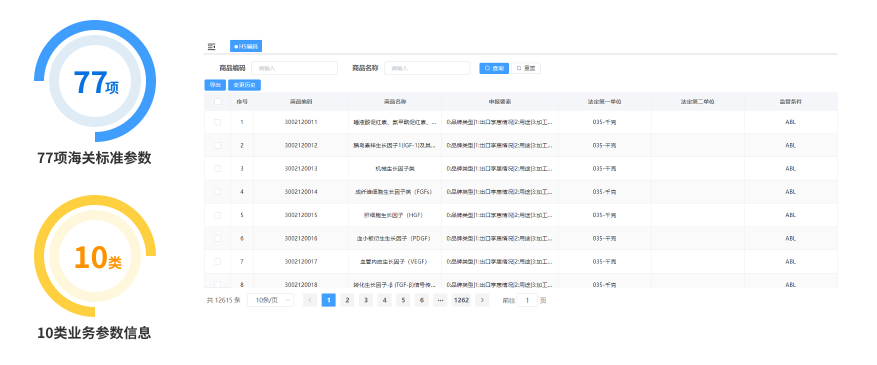Focus the 商品名称 search input
This screenshot has height=365, width=877.
(427, 68)
